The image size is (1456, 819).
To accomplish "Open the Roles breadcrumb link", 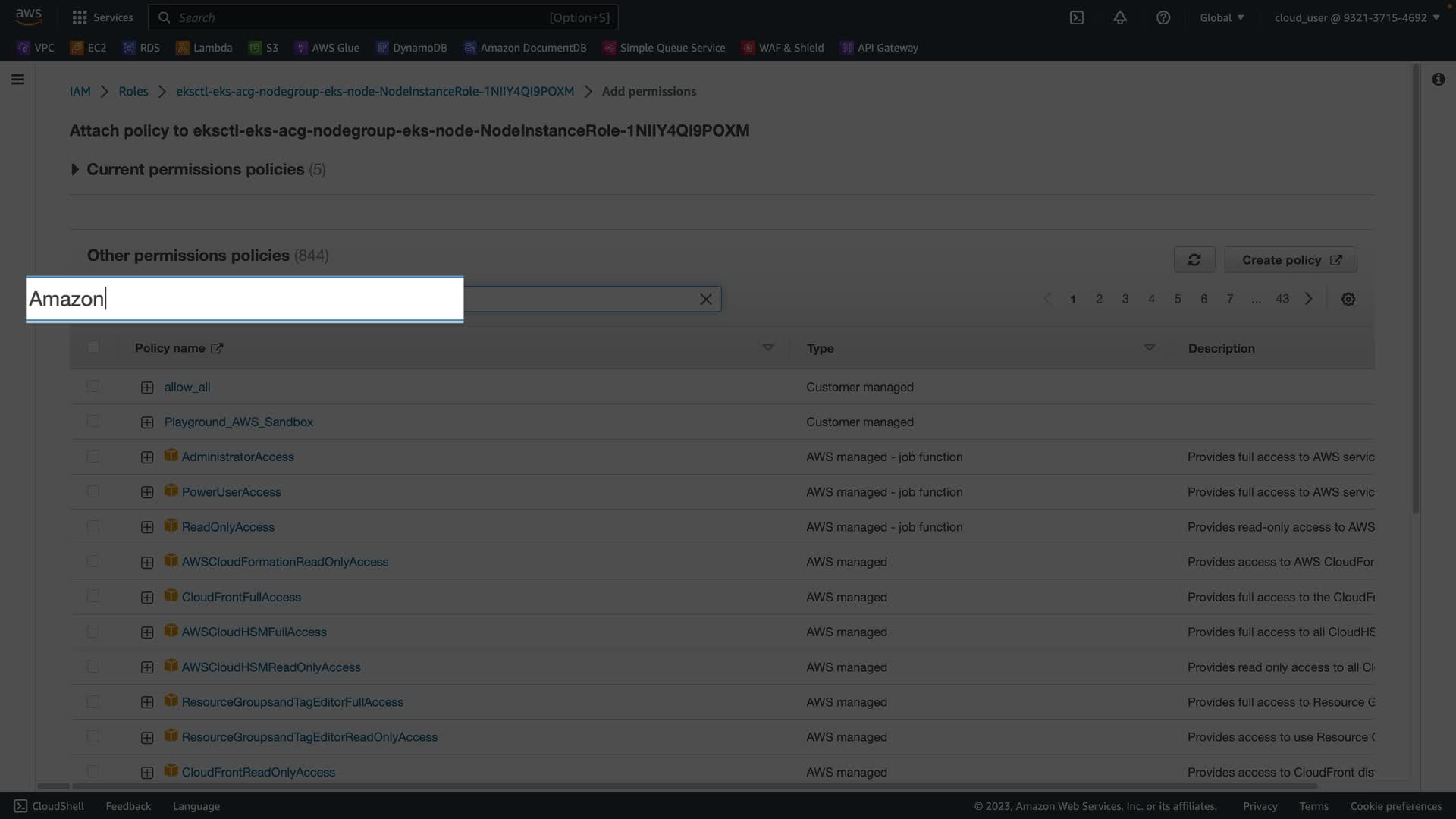I will 133,91.
